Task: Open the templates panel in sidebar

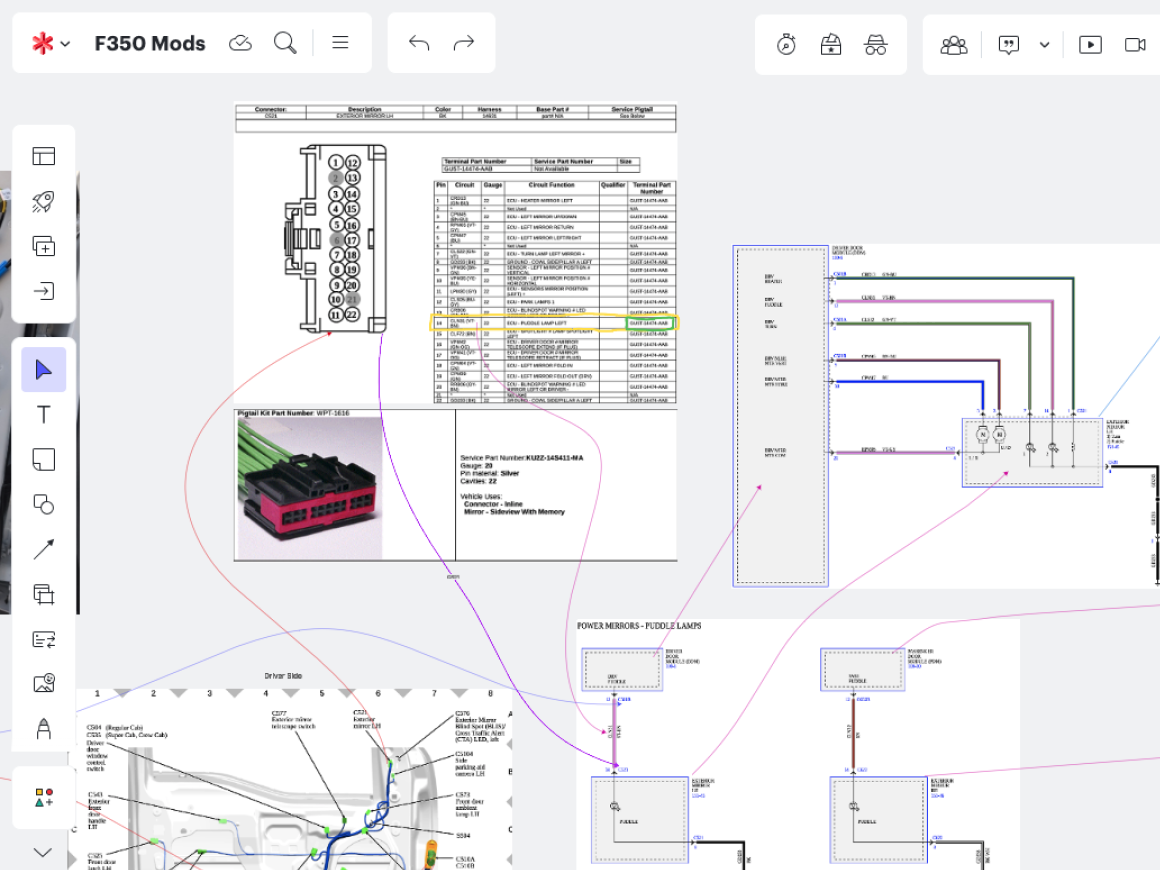Action: (x=44, y=156)
